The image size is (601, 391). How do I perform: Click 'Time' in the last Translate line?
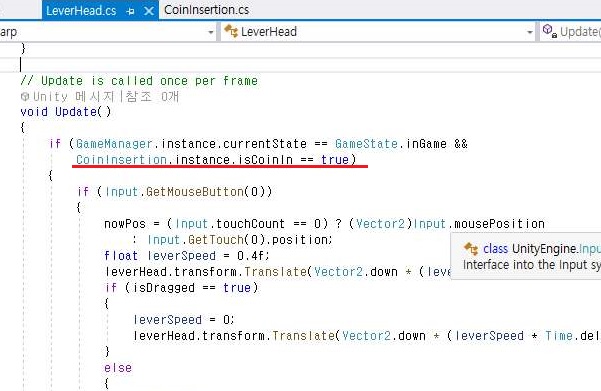(x=559, y=336)
